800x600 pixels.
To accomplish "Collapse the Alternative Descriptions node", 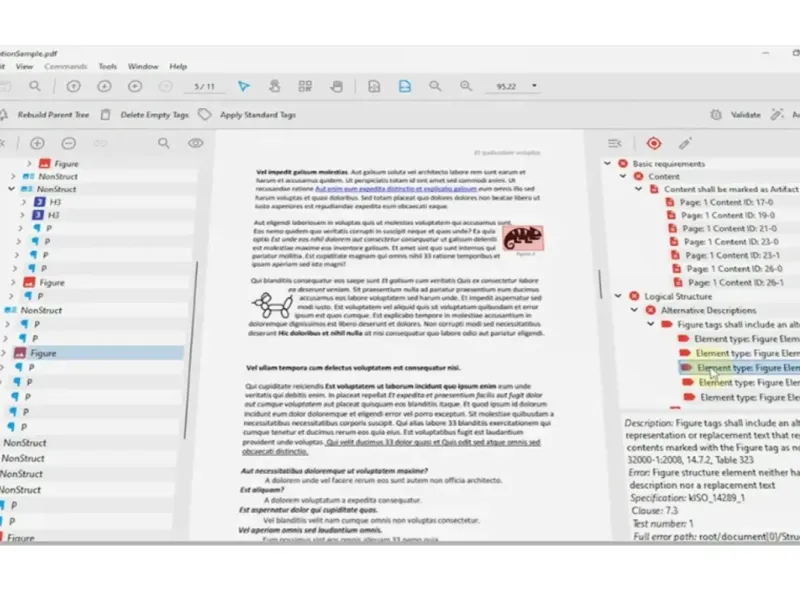I will pos(634,310).
